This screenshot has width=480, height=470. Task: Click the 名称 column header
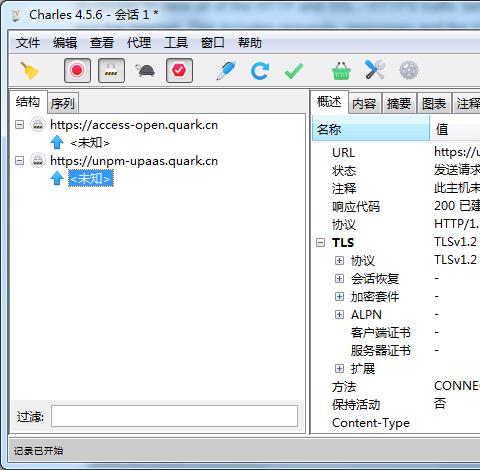point(371,129)
